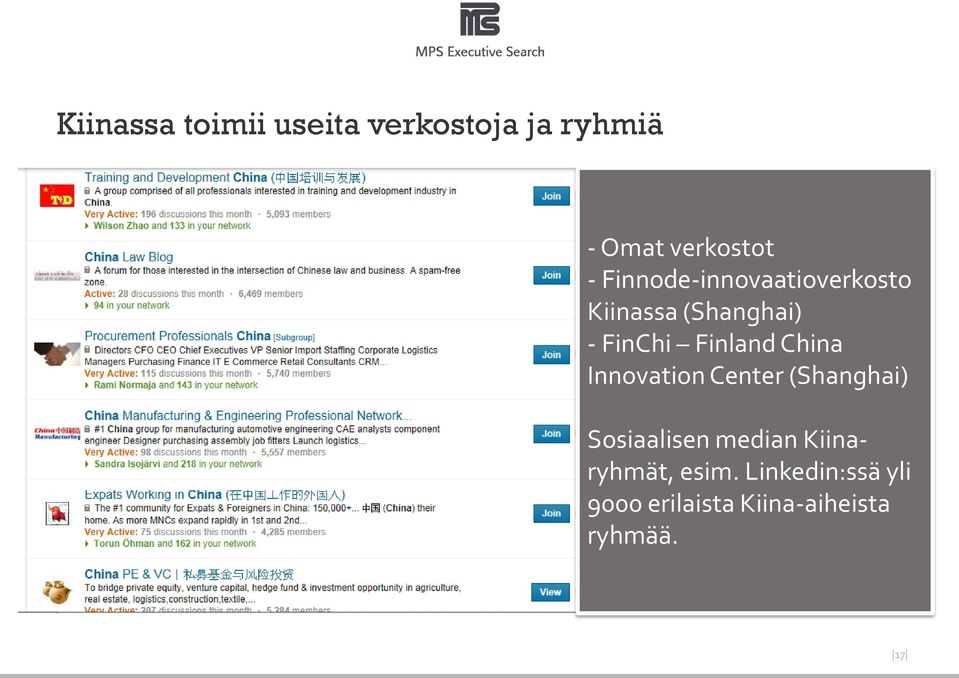Expand the Sandra Isojärvi network connections arrow
The image size is (959, 678).
pyautogui.click(x=87, y=465)
